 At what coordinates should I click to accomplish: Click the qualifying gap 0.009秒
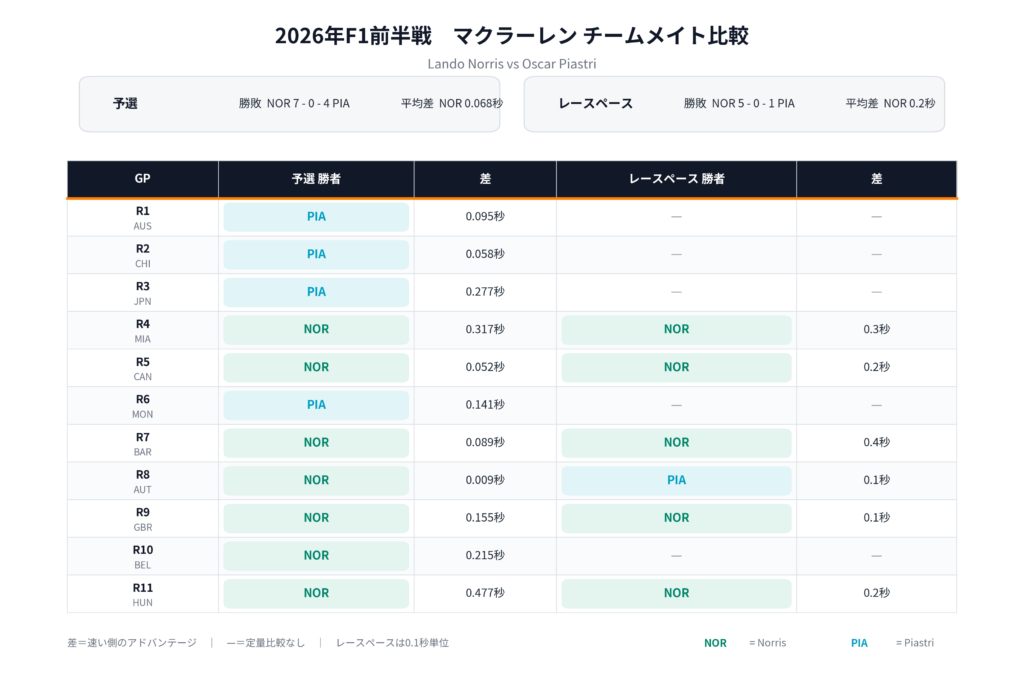click(x=485, y=481)
